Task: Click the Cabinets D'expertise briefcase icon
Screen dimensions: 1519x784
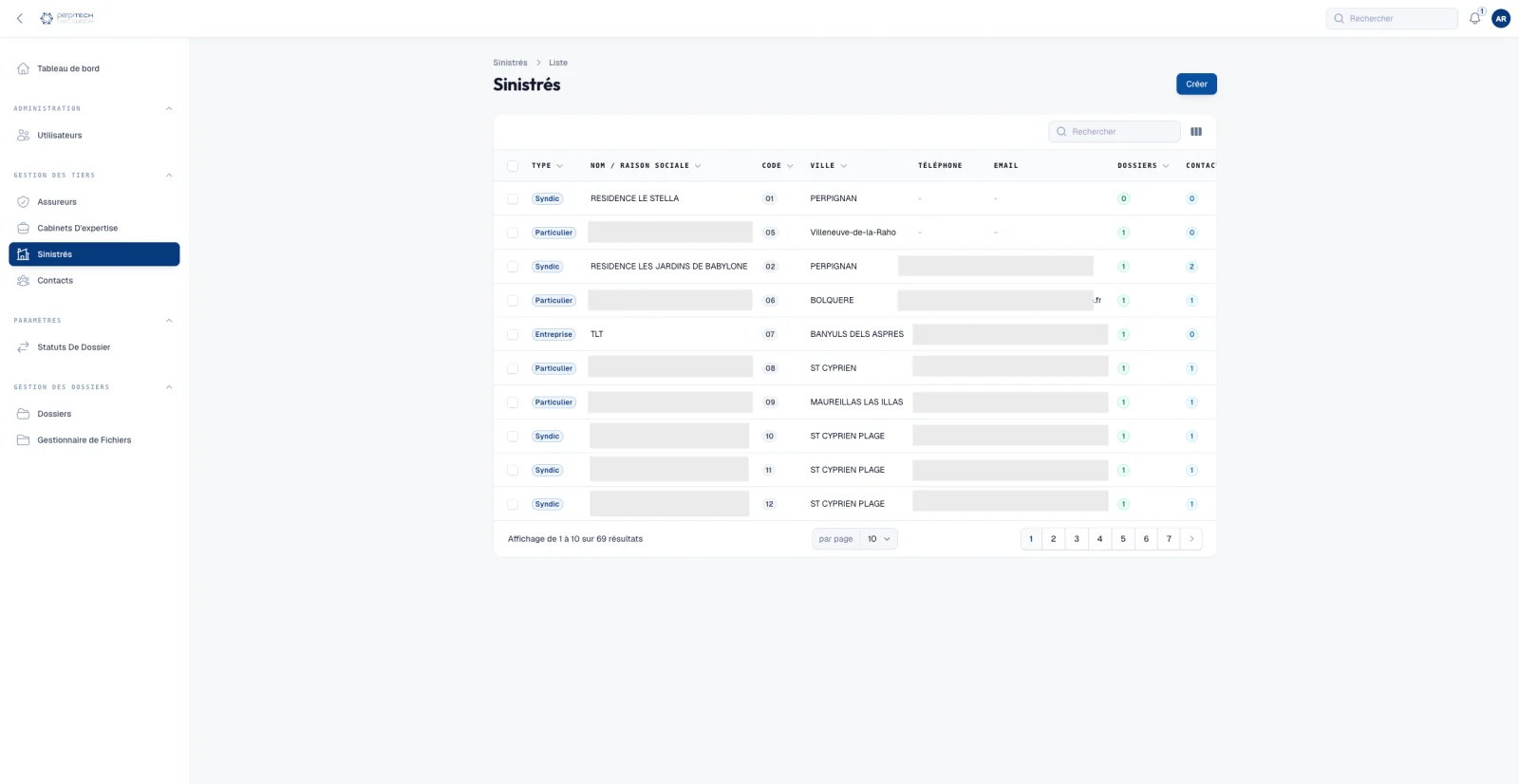Action: click(24, 228)
